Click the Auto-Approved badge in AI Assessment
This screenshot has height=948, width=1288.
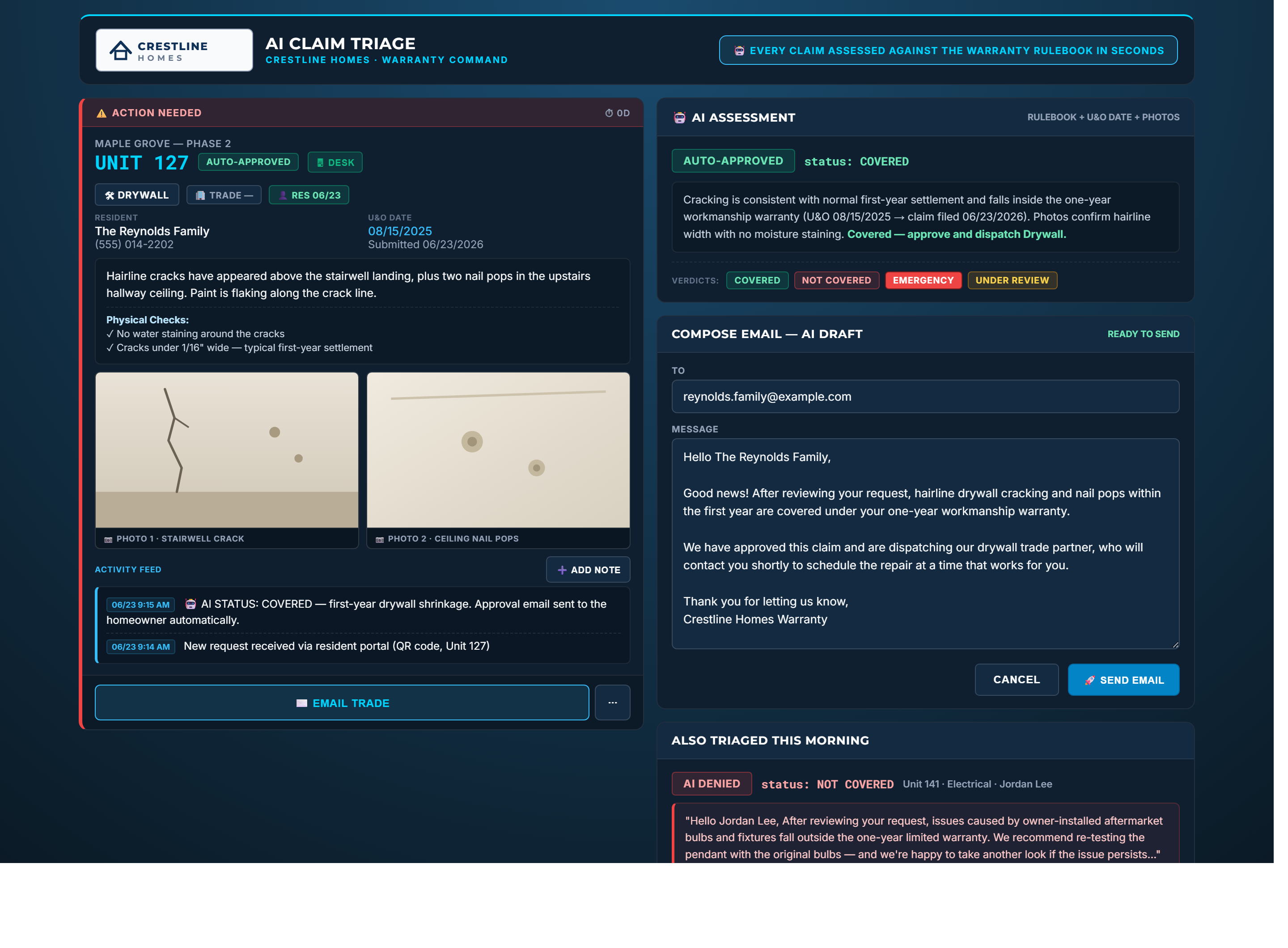coord(733,161)
